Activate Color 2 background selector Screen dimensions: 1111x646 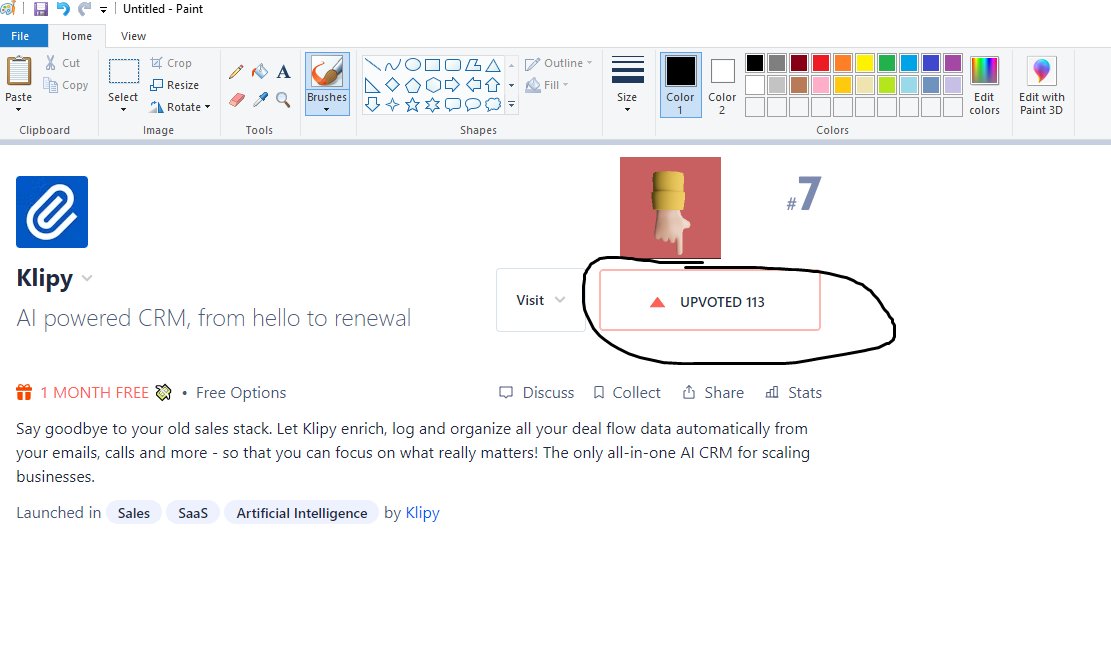coord(722,85)
